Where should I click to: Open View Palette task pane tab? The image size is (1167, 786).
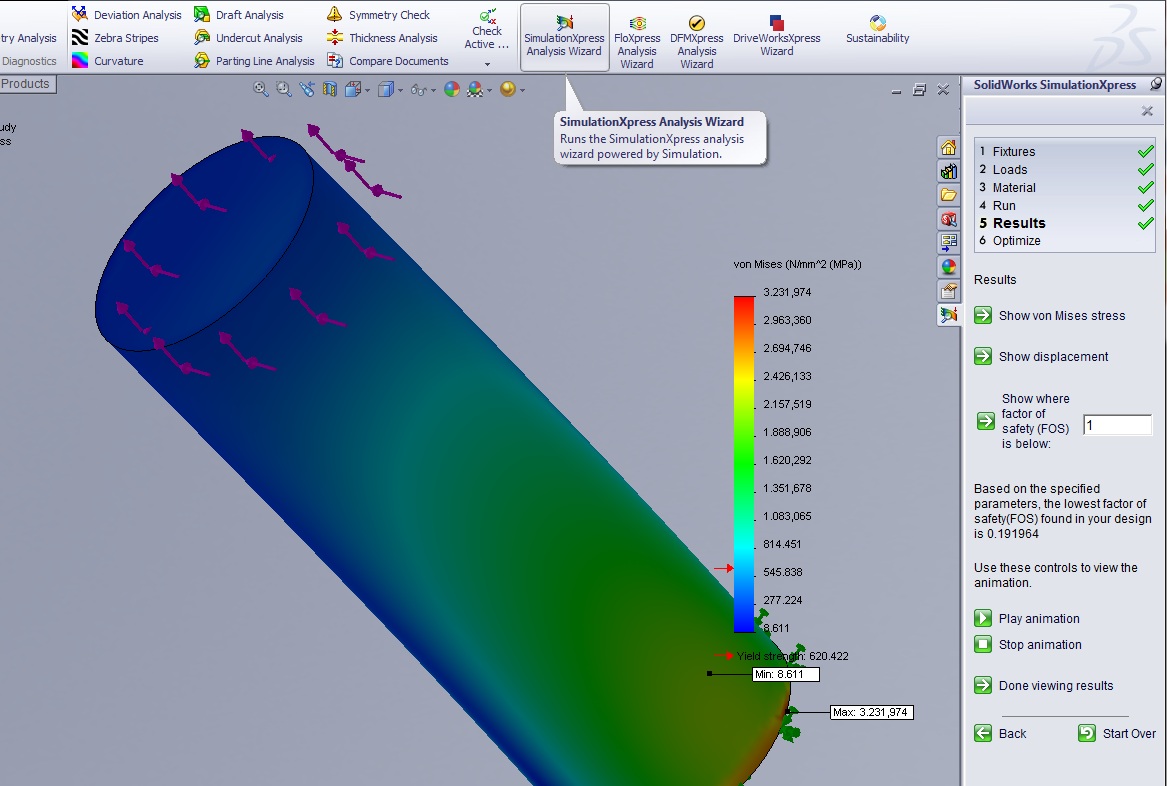pos(948,243)
